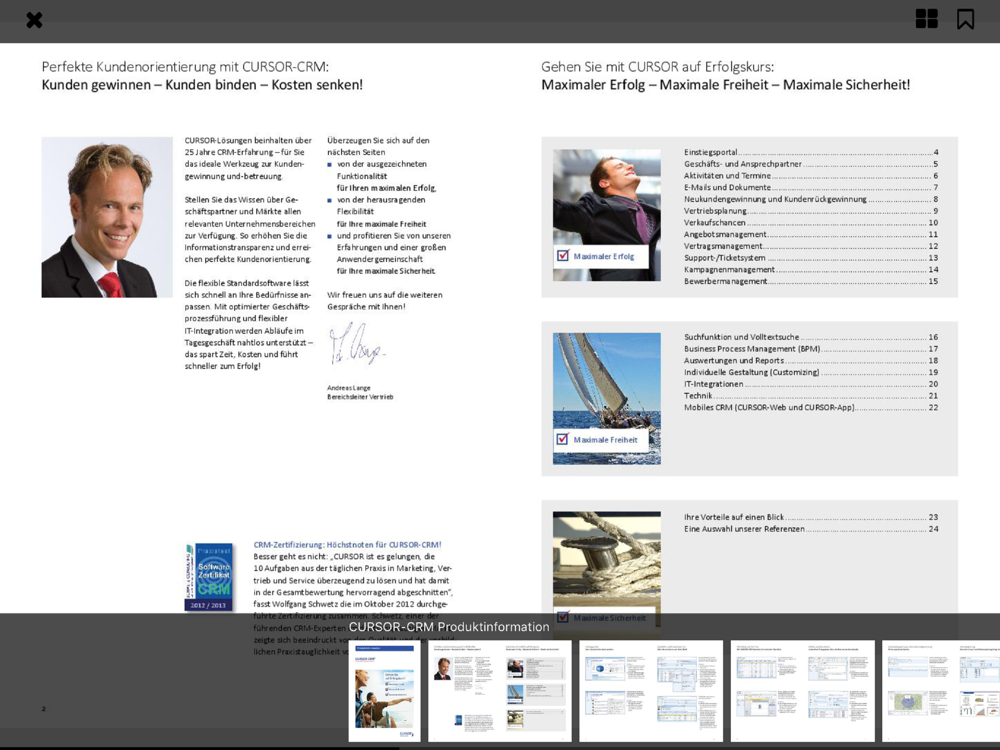Click the Auswertungen und Reports line

[811, 360]
